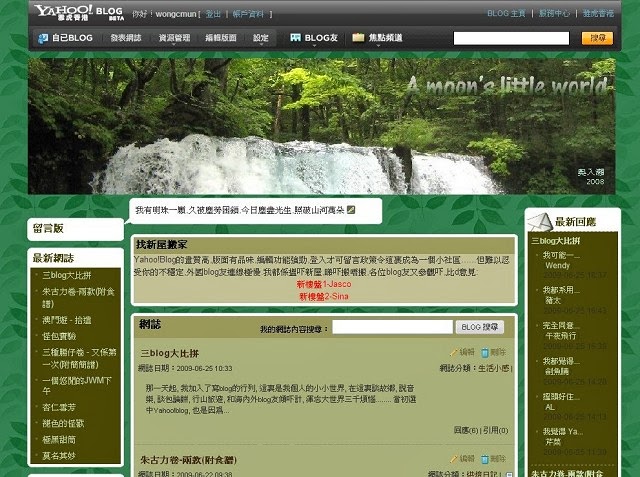Expand the 焦點頻道 menu
Viewport: 640px width, 477px height.
tap(385, 38)
